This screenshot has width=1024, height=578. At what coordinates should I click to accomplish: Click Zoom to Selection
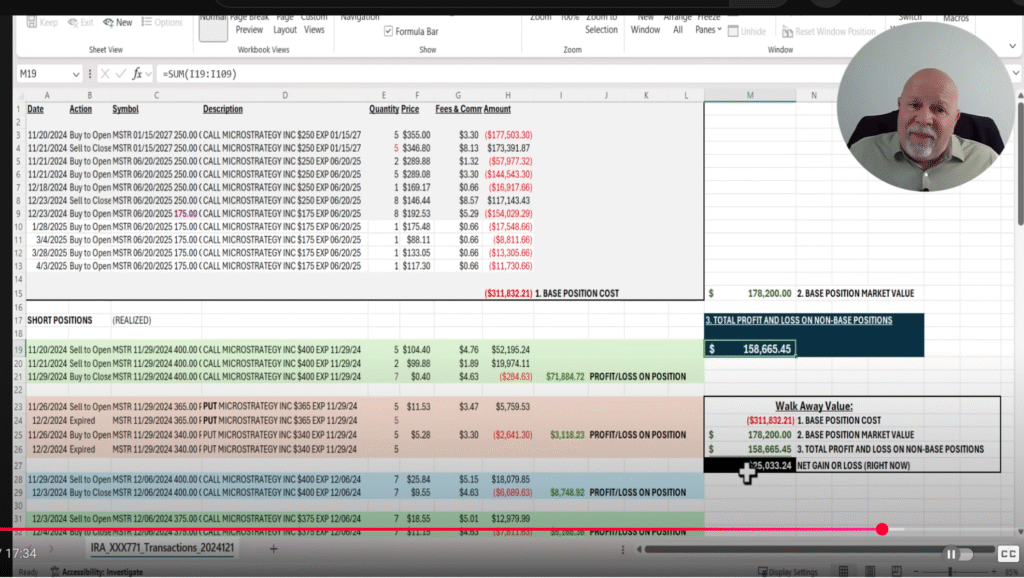(601, 24)
